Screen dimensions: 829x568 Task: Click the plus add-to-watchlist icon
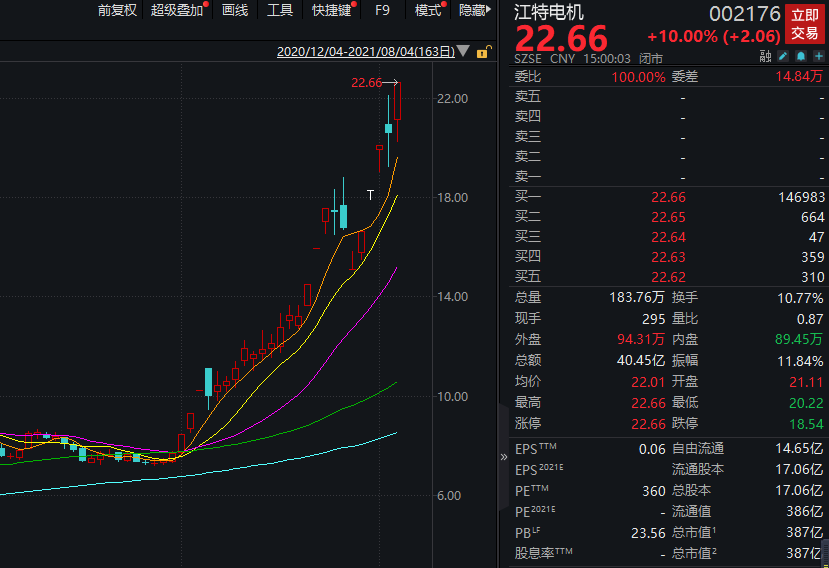point(818,57)
